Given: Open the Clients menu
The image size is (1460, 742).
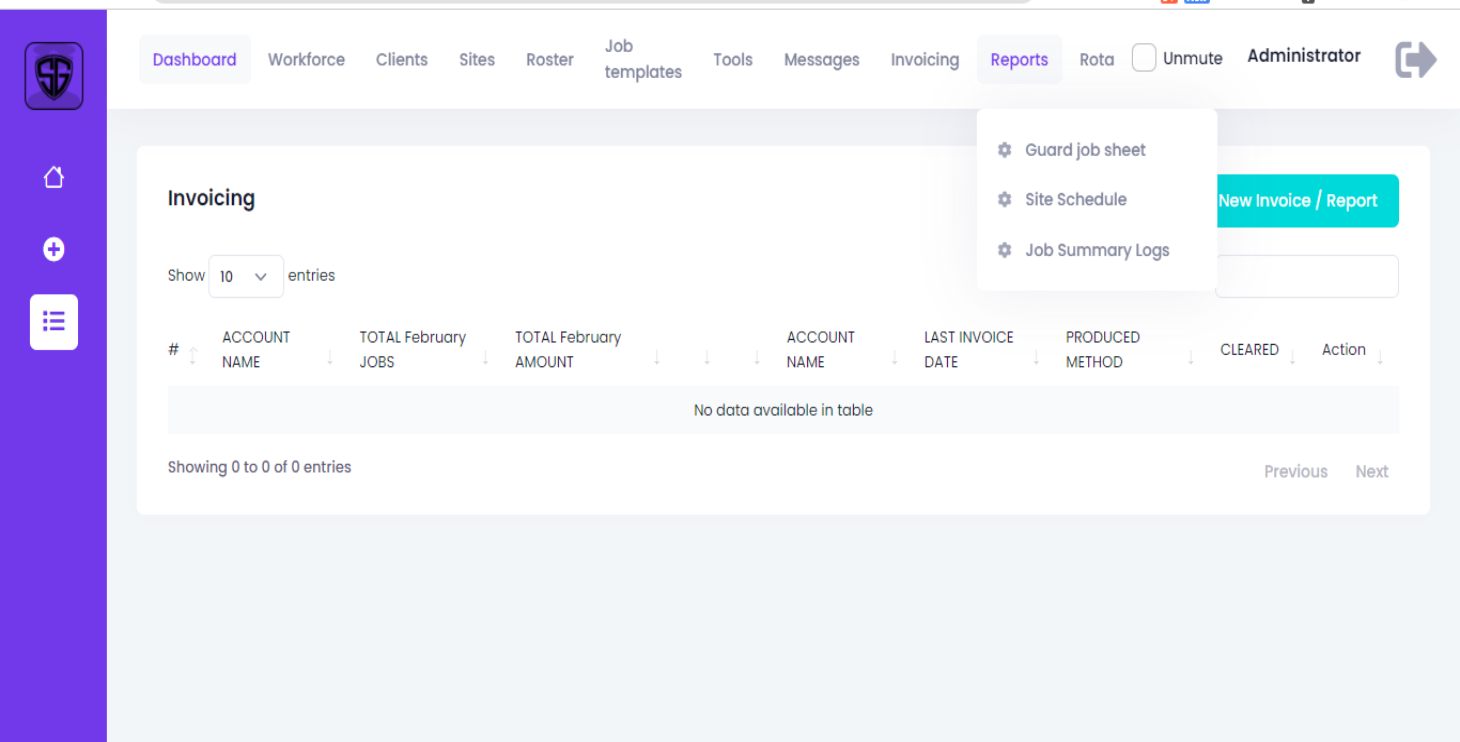Looking at the screenshot, I should pyautogui.click(x=402, y=60).
